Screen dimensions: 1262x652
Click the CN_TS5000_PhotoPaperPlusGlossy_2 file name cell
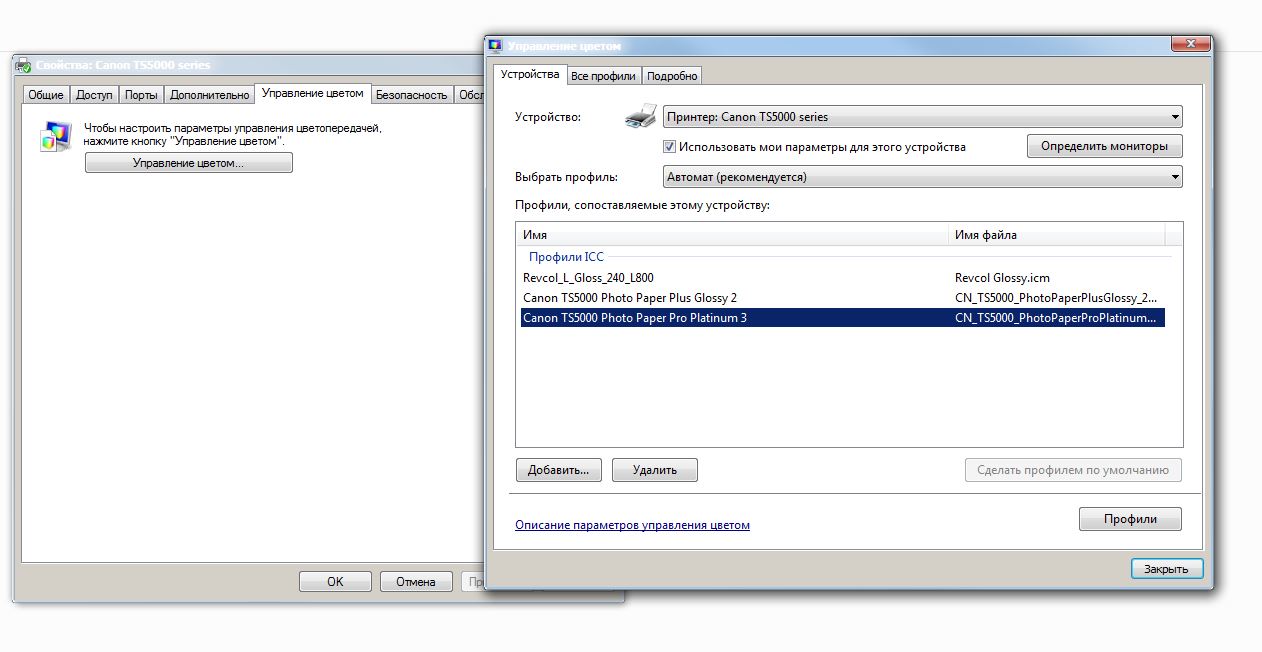coord(1056,297)
